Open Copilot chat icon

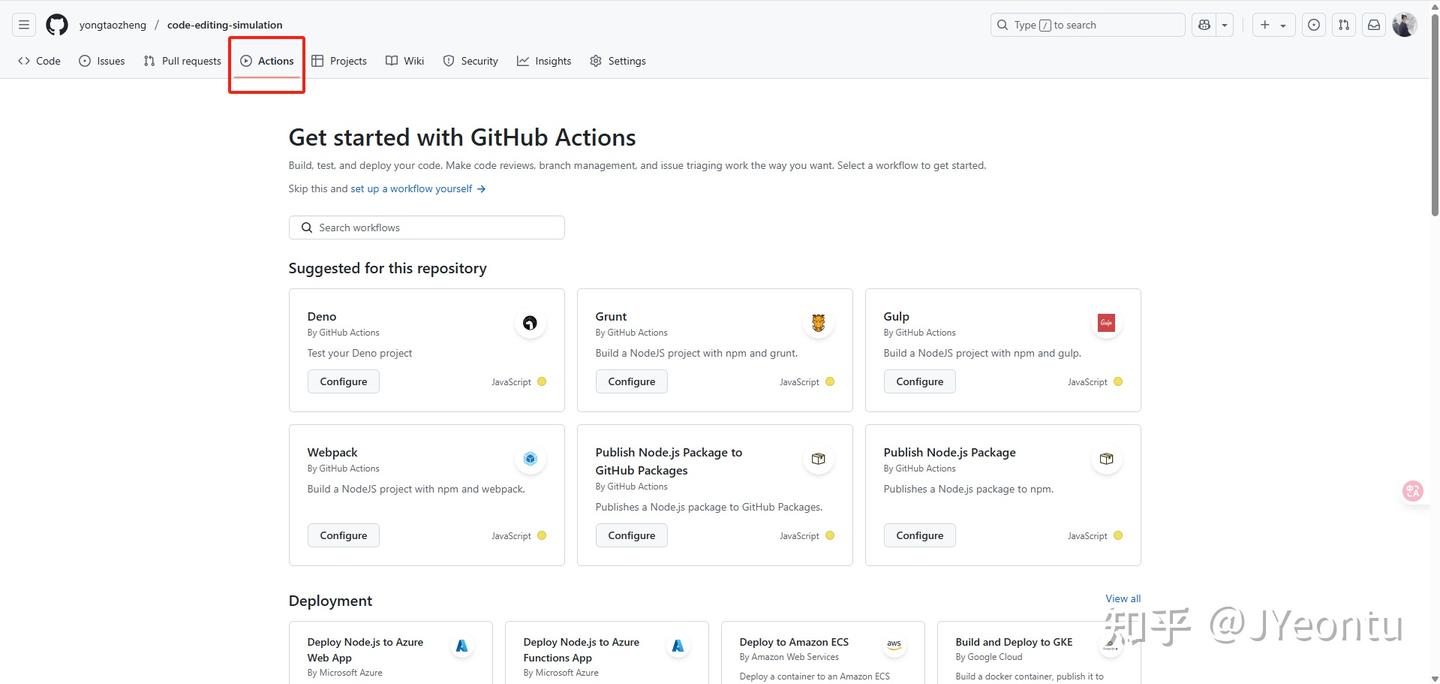(x=1204, y=25)
